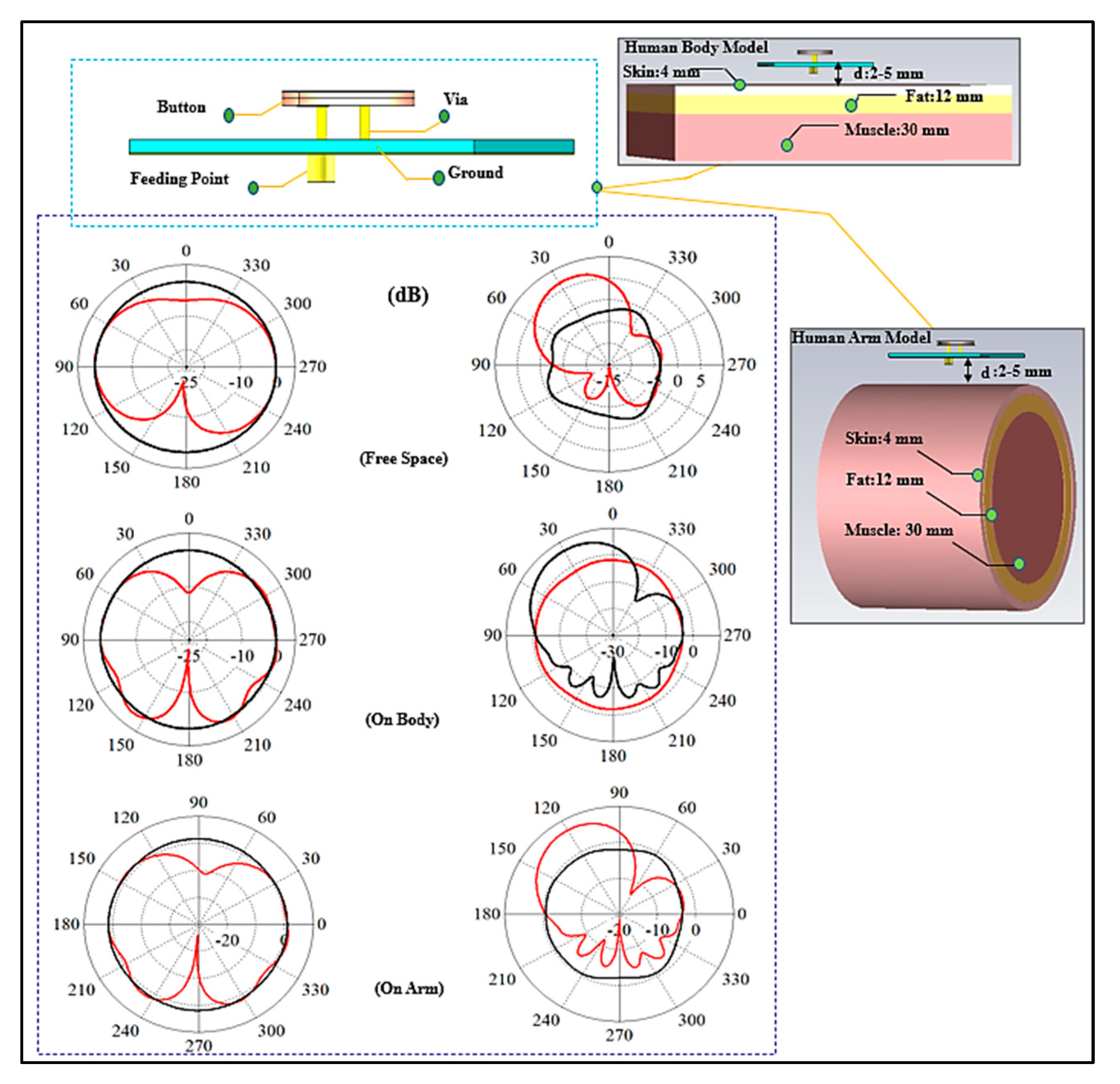
Task: Click the Muscle: 30 mm marker on arm model
Action: click(1019, 564)
